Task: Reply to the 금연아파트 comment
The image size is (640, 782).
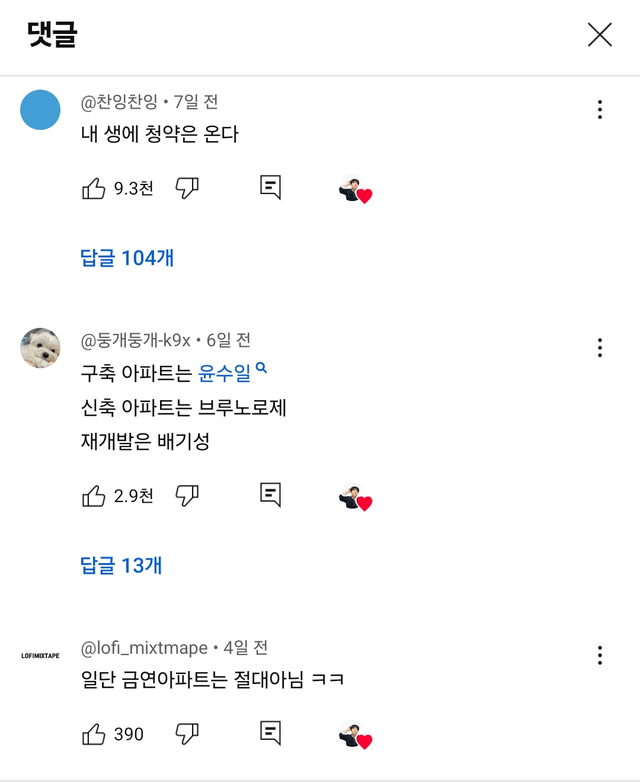Action: click(270, 734)
